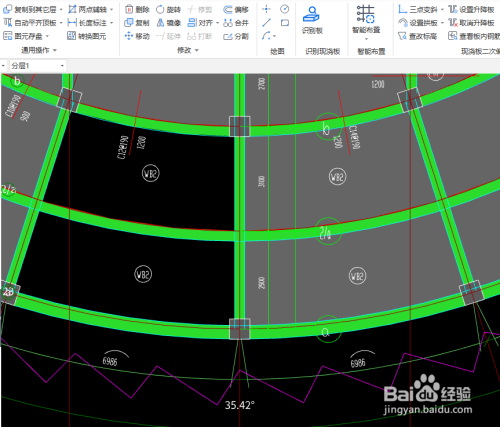Click the 设置拱板 (set arched slab) icon
This screenshot has width=500, height=427.
[x=403, y=23]
